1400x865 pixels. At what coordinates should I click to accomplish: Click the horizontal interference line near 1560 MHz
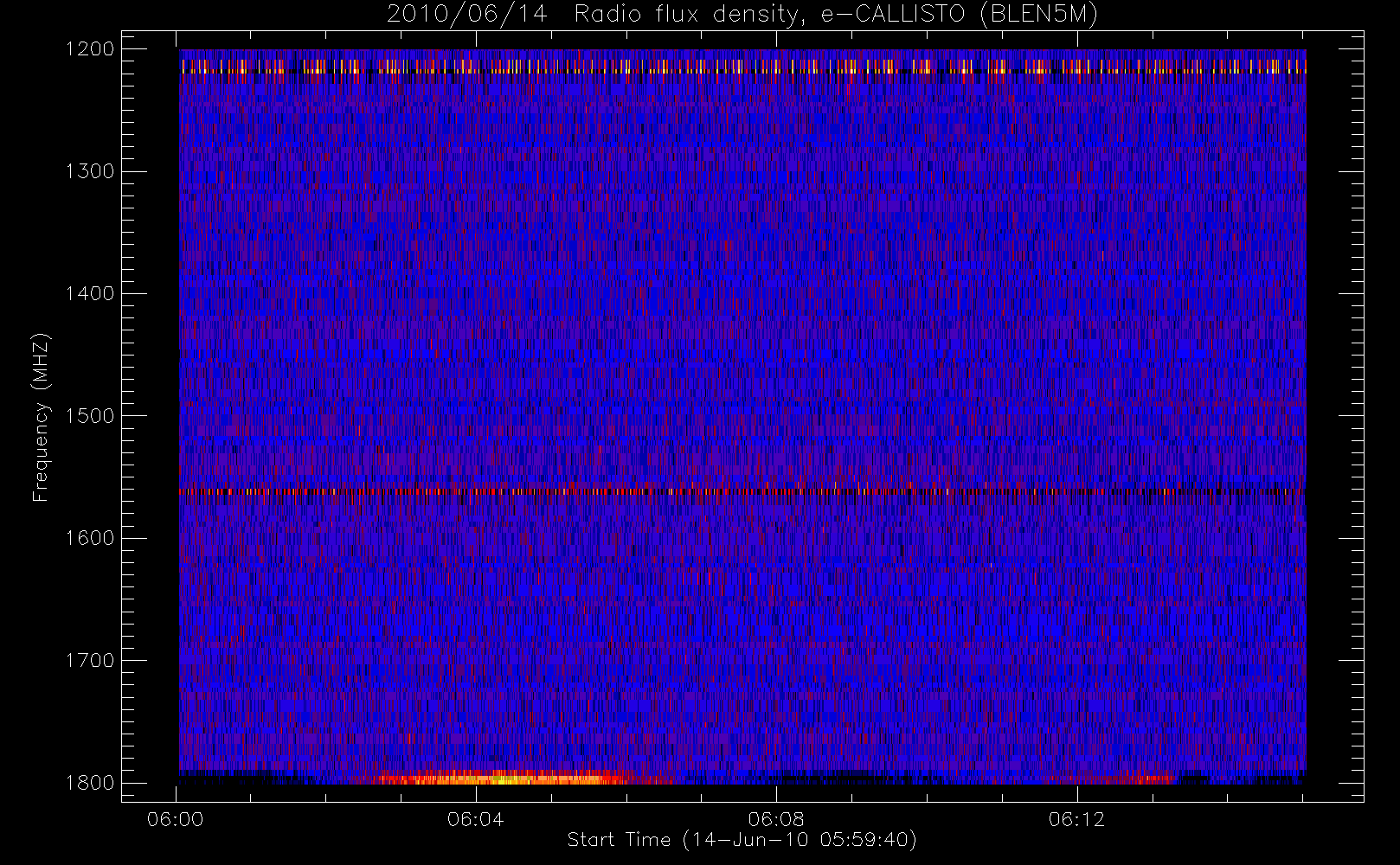(742, 491)
